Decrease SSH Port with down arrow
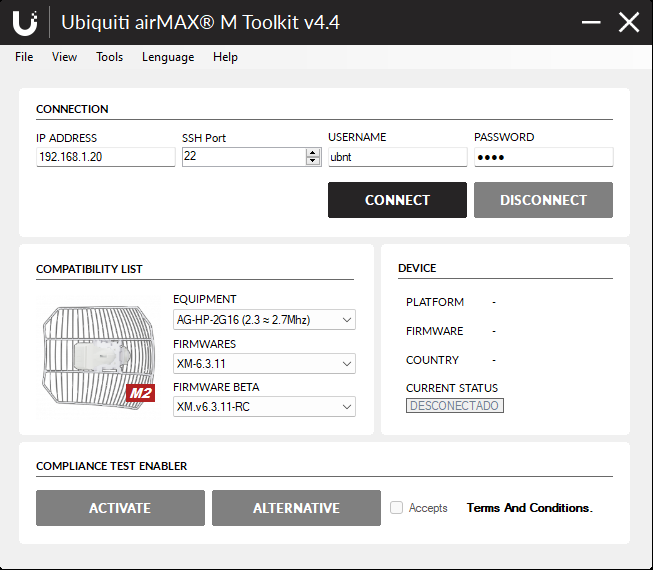The image size is (653, 570). point(313,161)
